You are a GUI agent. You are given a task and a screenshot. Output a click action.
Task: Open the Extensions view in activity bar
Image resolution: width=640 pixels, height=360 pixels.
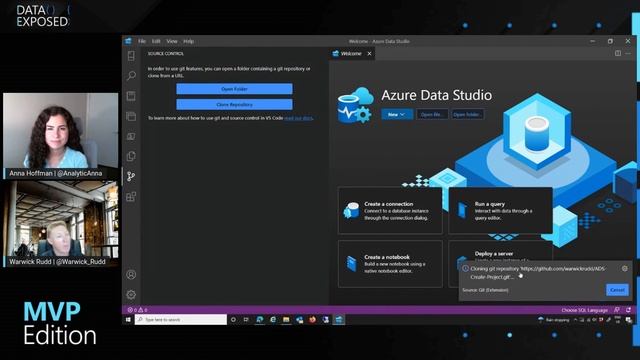click(131, 197)
